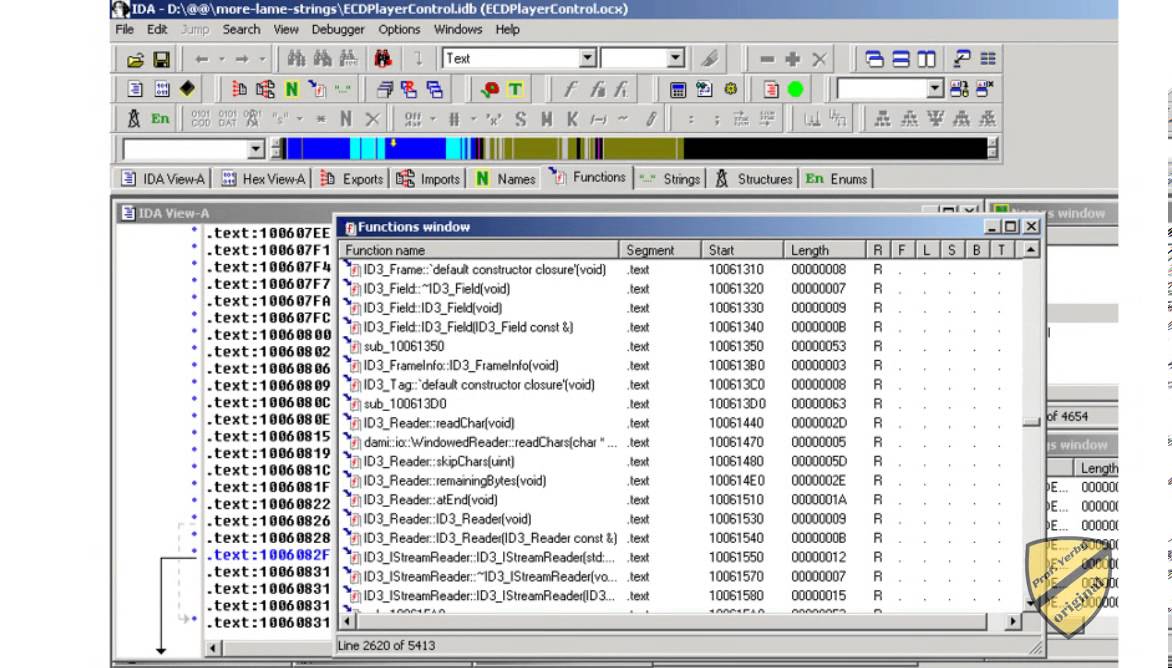Viewport: 1172px width, 668px height.
Task: Click the forward arrow navigation icon
Action: coord(242,58)
